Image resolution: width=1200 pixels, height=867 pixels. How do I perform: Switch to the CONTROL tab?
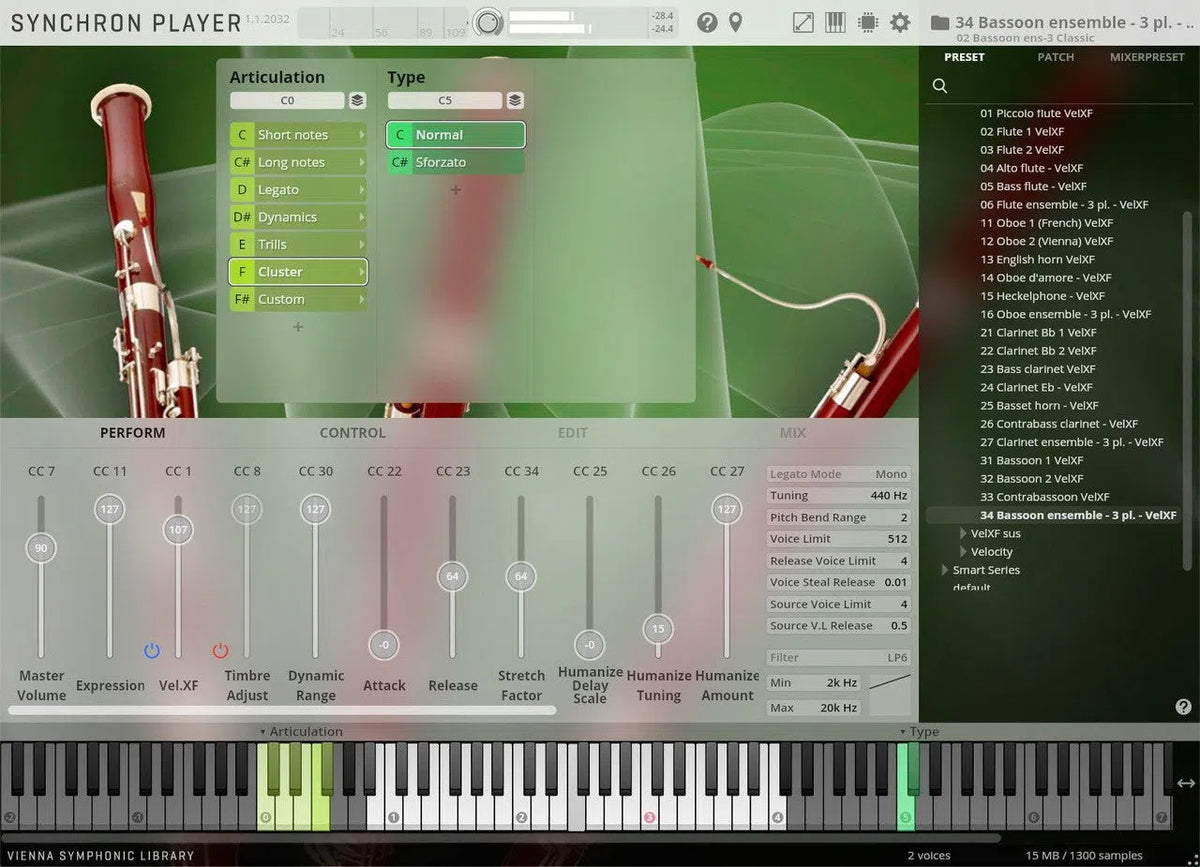[352, 433]
